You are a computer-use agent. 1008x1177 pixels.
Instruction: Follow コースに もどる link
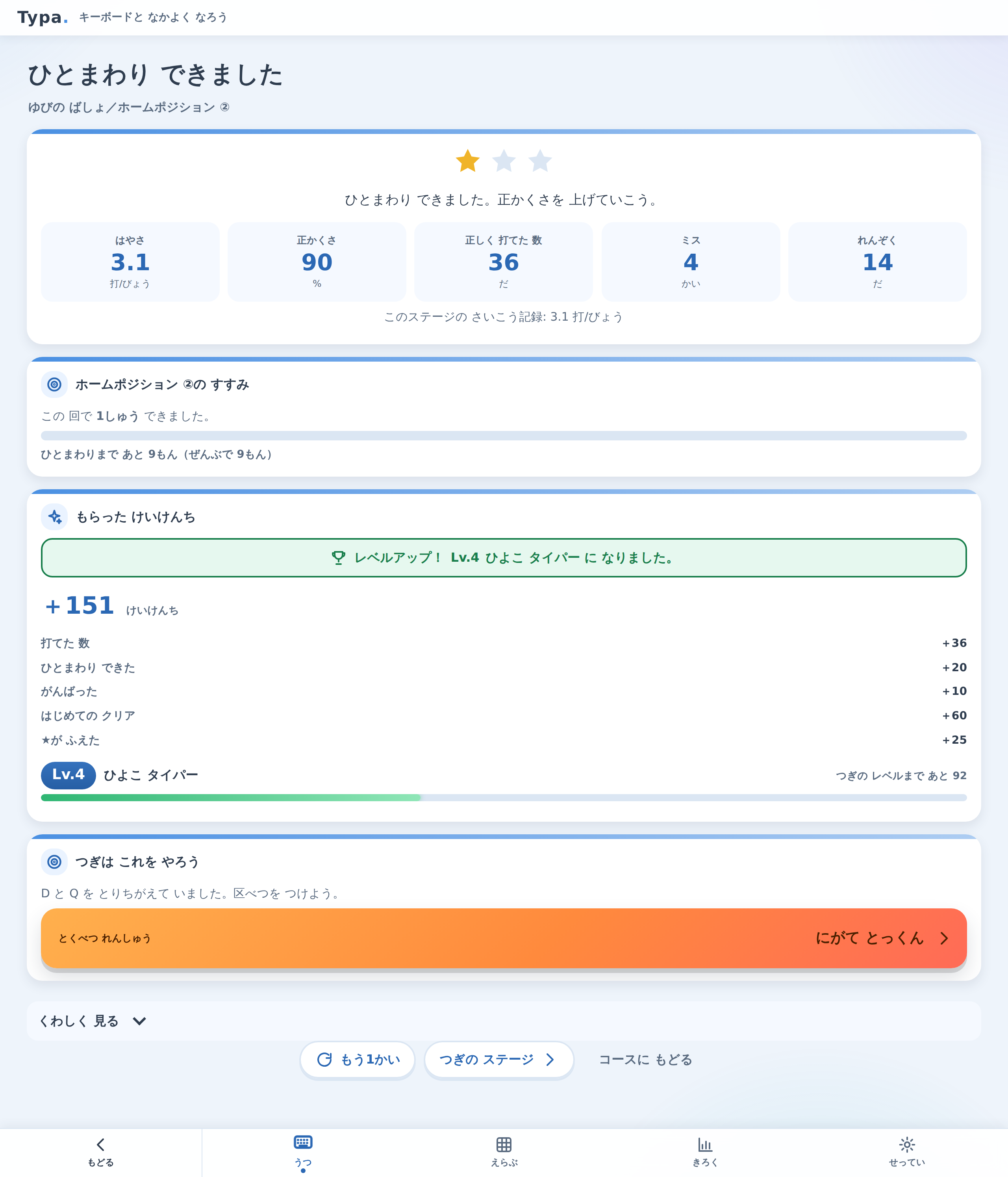tap(646, 1060)
